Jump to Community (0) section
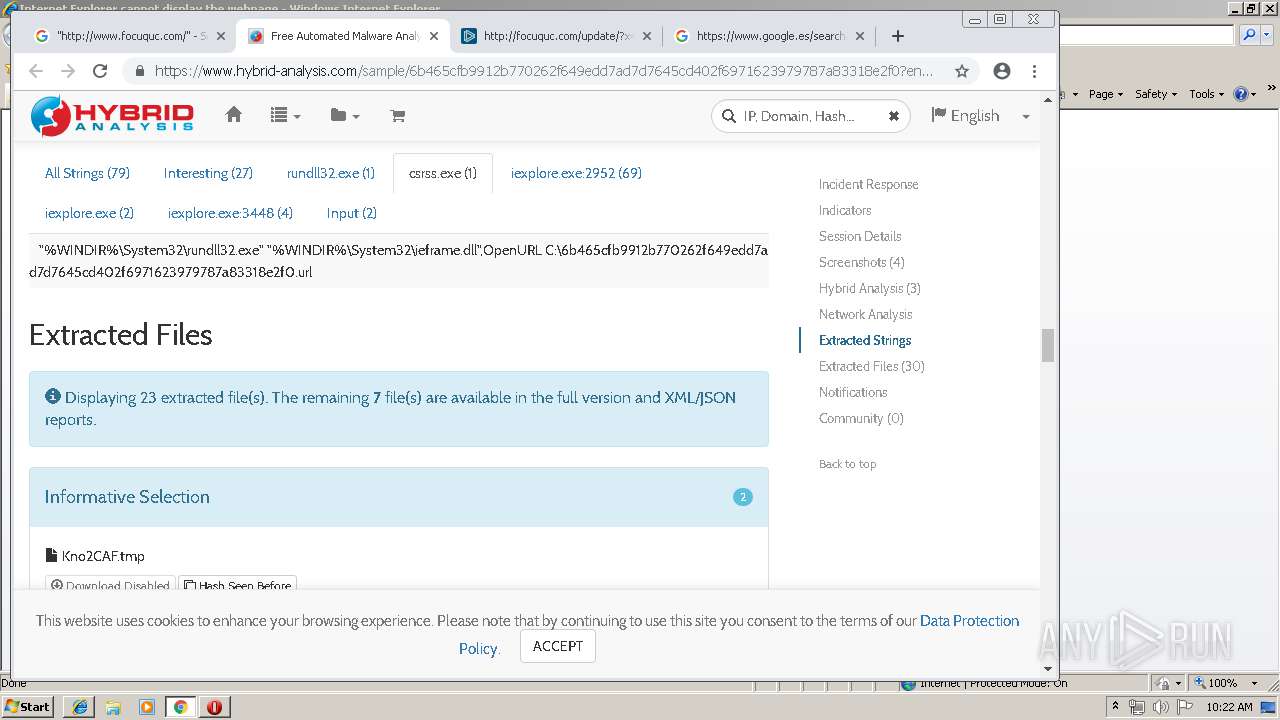1280x720 pixels. point(861,418)
